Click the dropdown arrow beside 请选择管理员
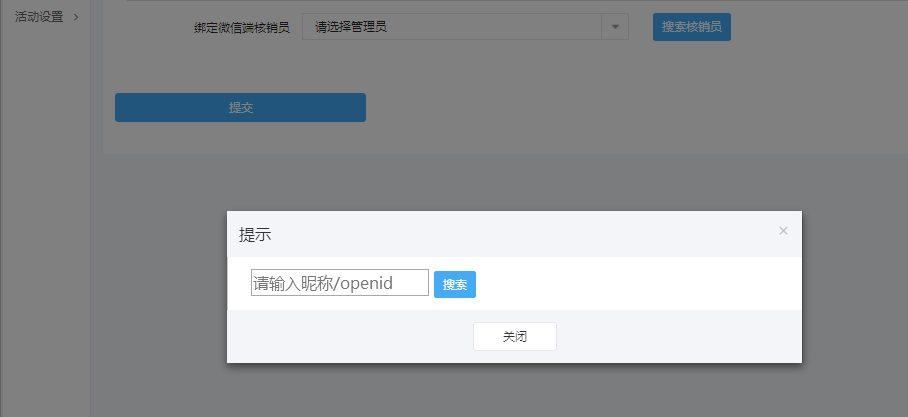 (x=615, y=27)
